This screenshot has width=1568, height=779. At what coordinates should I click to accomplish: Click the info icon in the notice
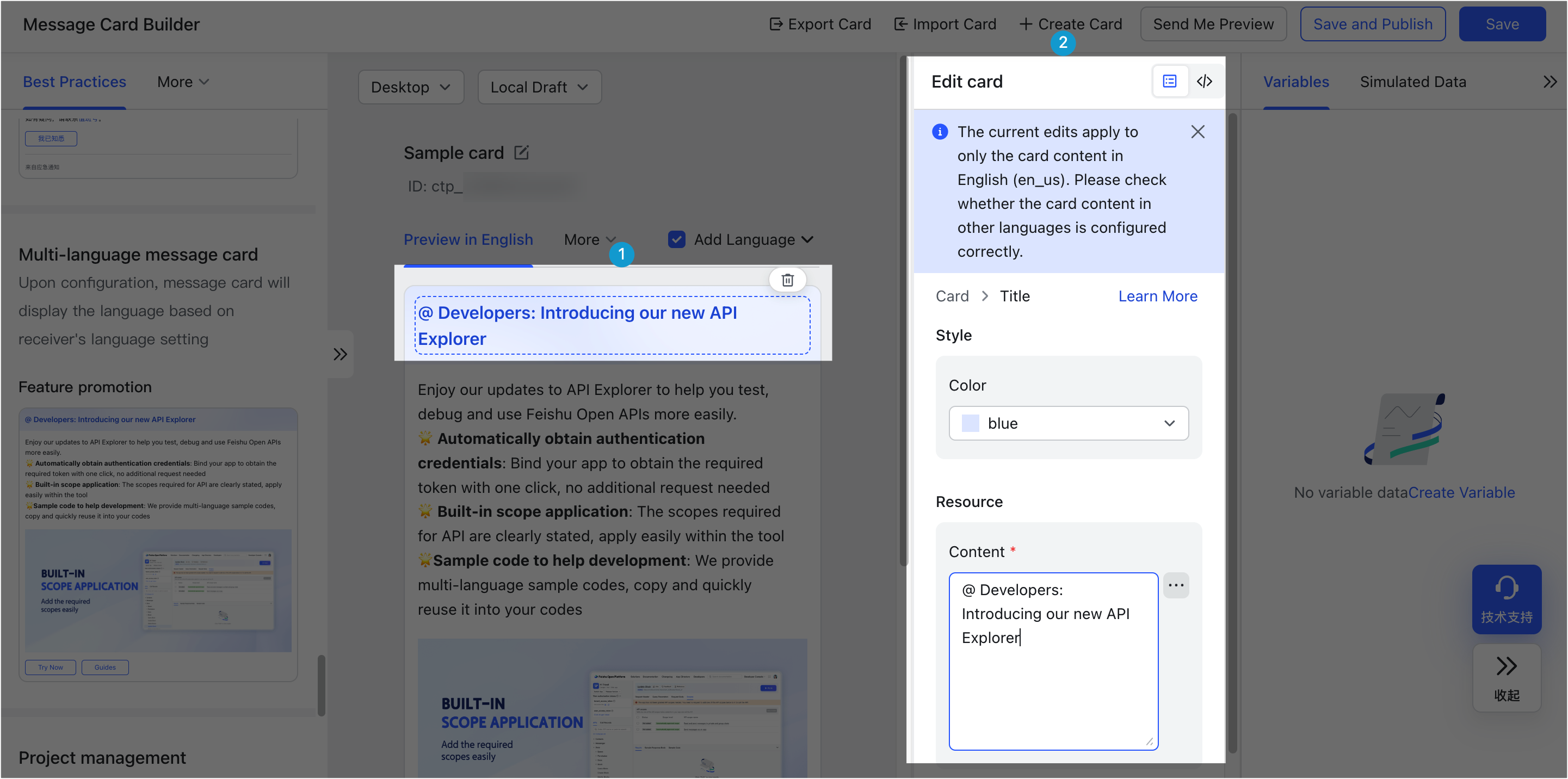point(939,132)
